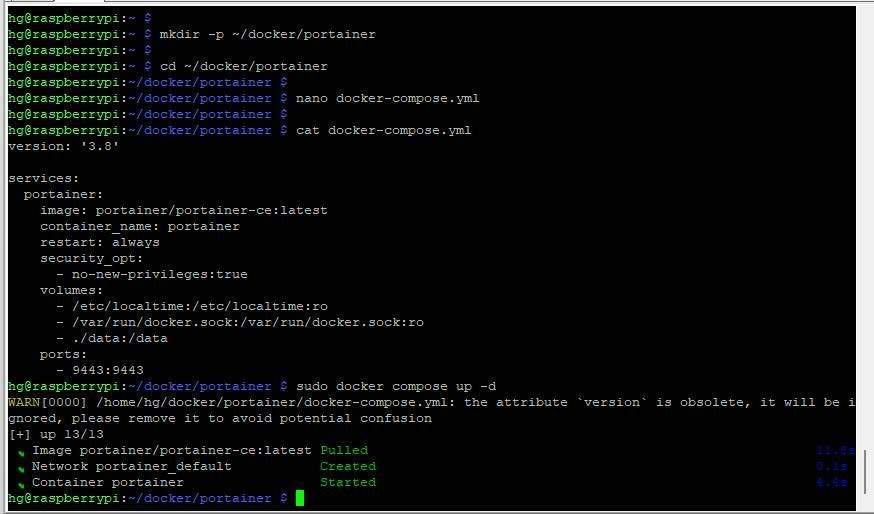Click the green 'Pulled' status
This screenshot has width=874, height=514.
(x=344, y=450)
